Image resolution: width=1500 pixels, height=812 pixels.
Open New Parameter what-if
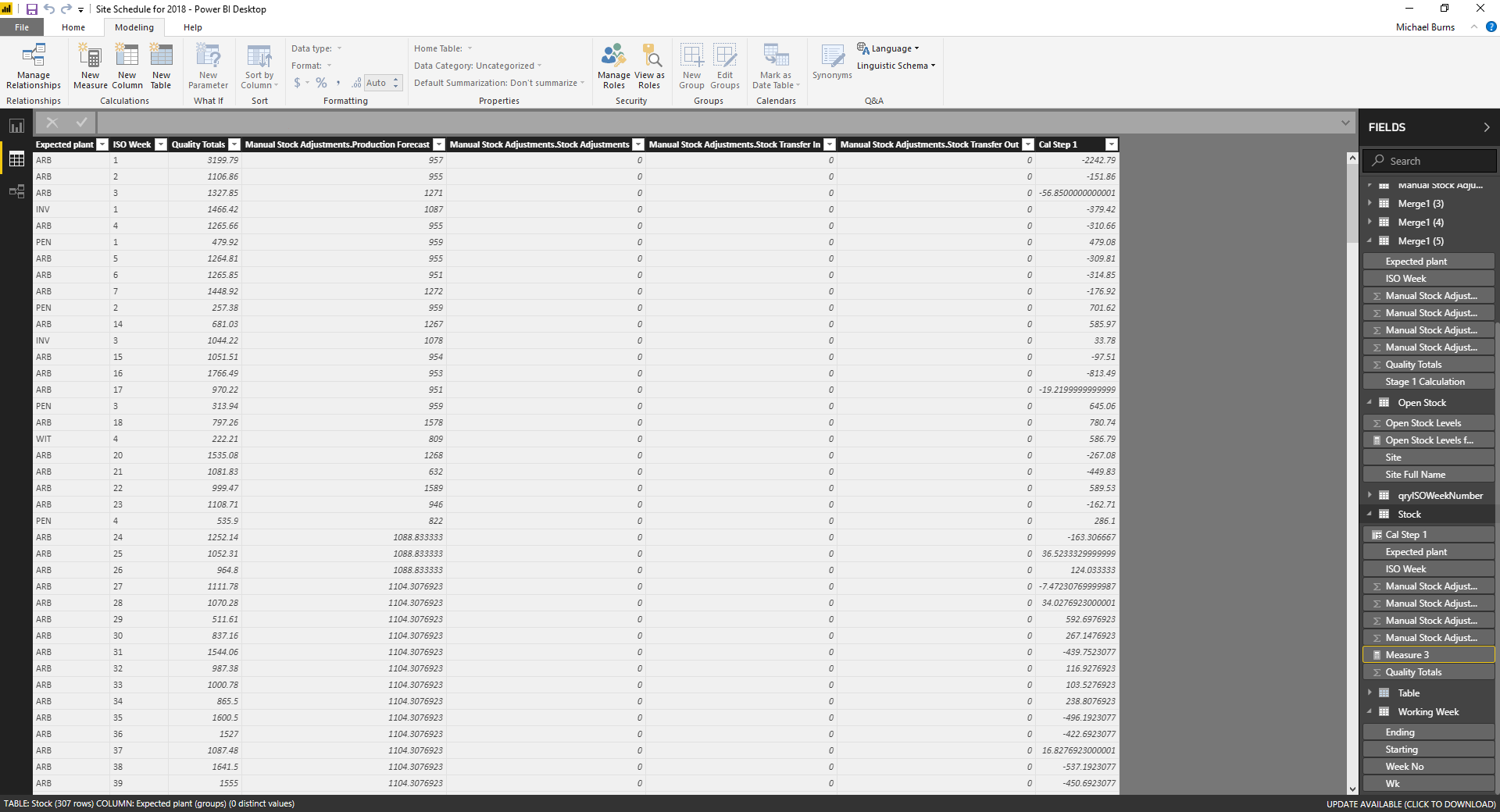click(209, 67)
